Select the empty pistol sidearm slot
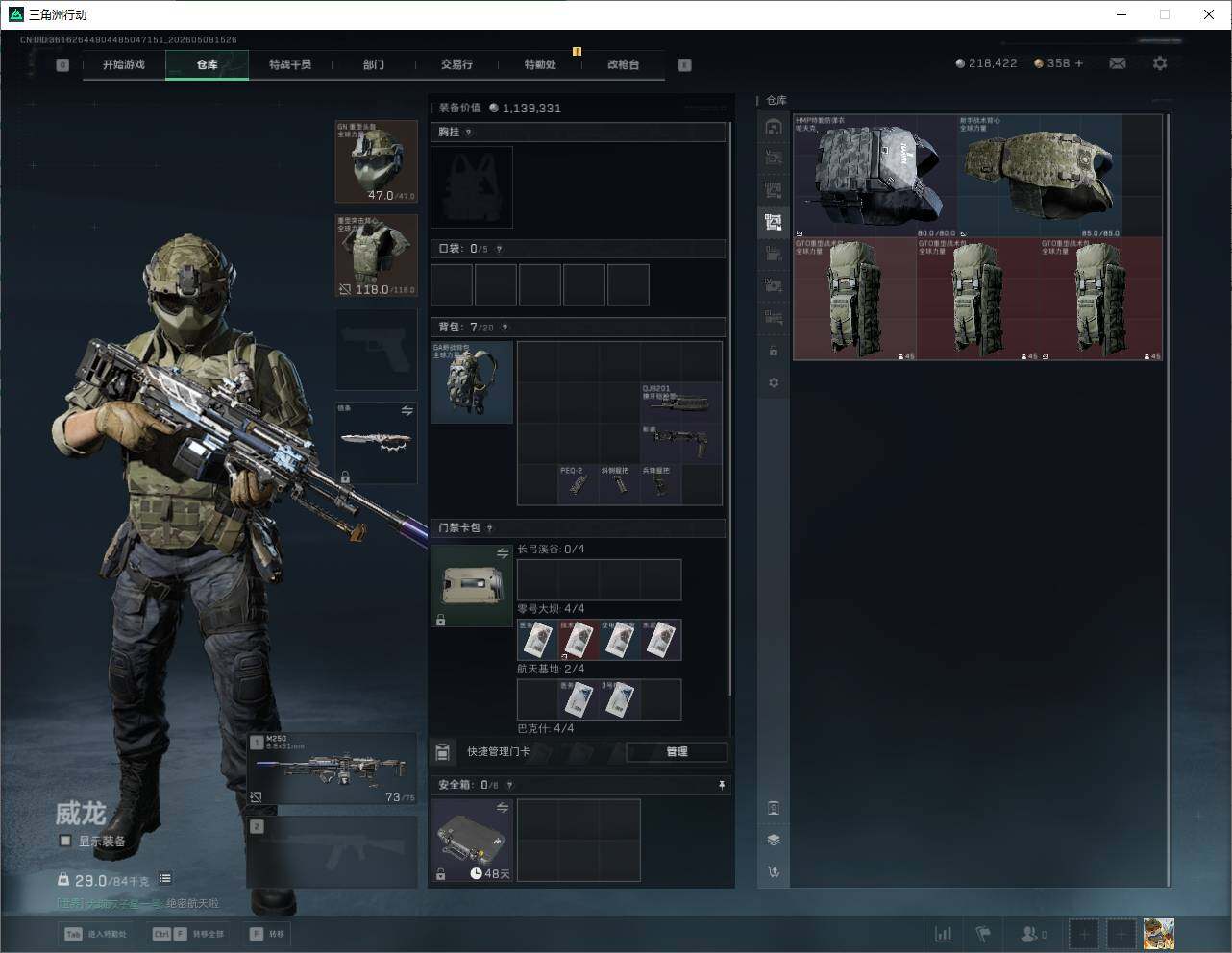 pos(376,349)
